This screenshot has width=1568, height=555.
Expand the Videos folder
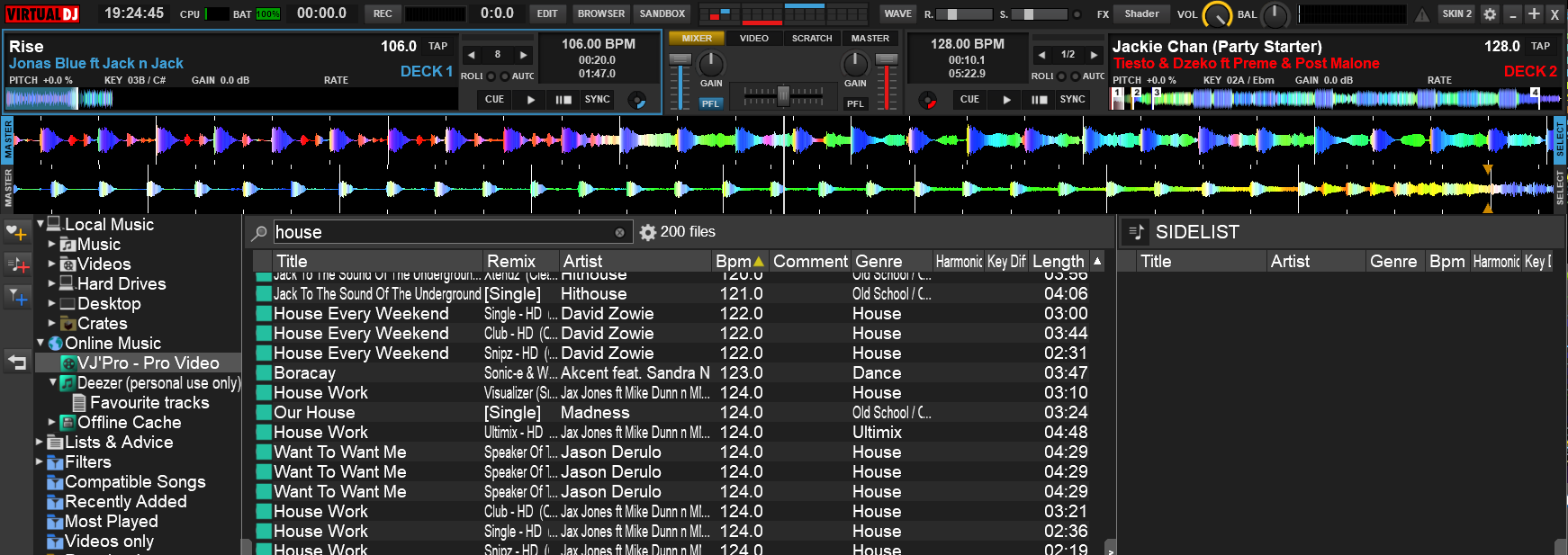(x=52, y=264)
